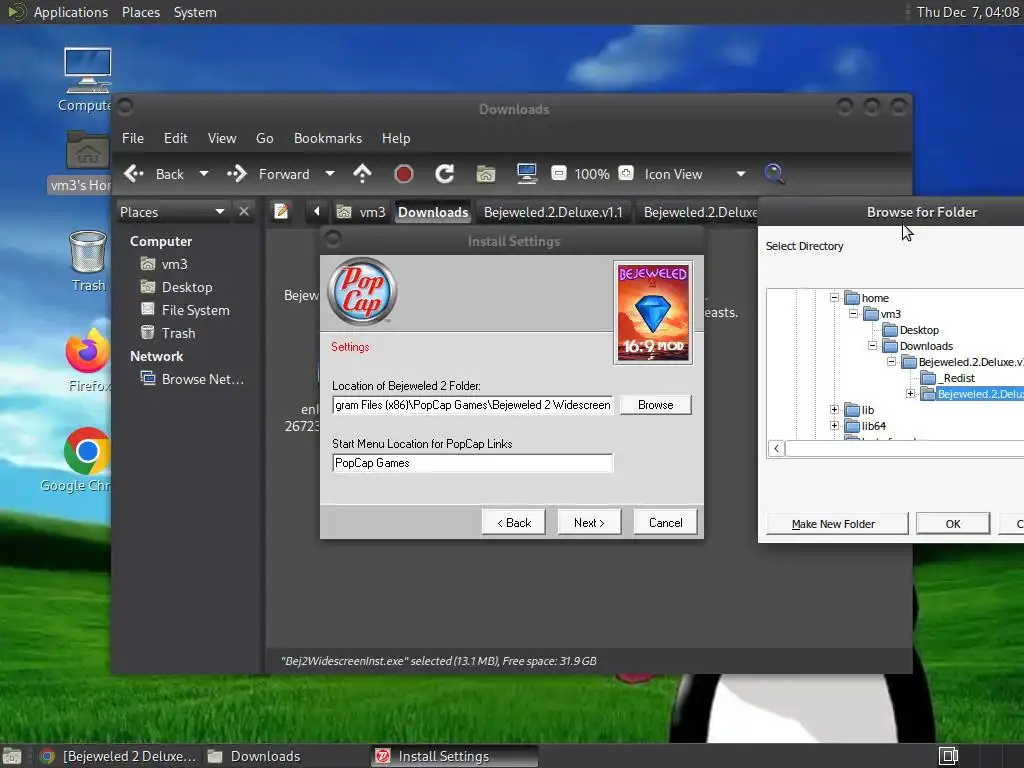Viewport: 1024px width, 768px height.
Task: Collapse the Downloads tree node
Action: click(872, 346)
